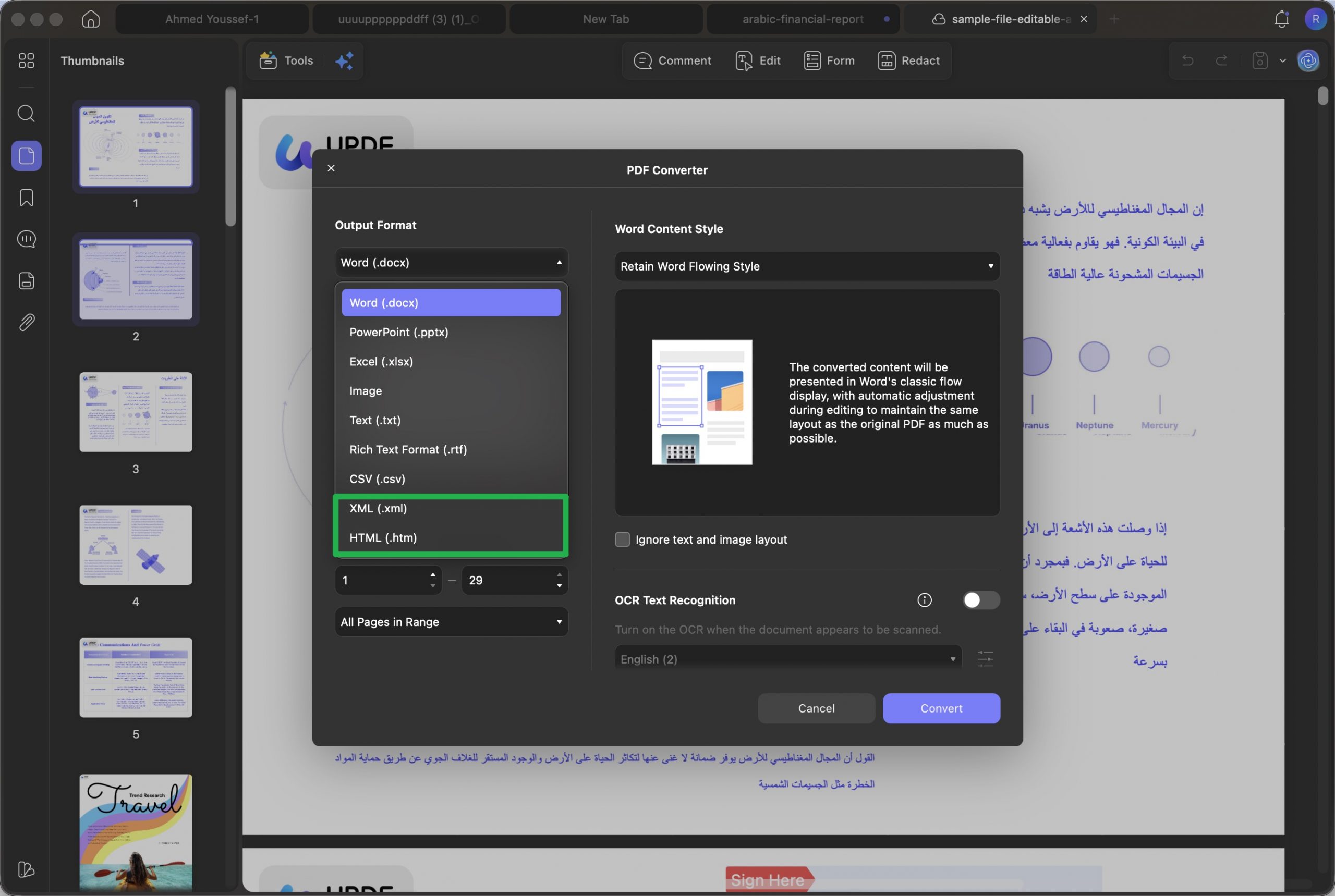Viewport: 1335px width, 896px height.
Task: Choose Rich Text Format (.rtf)
Action: (451, 450)
